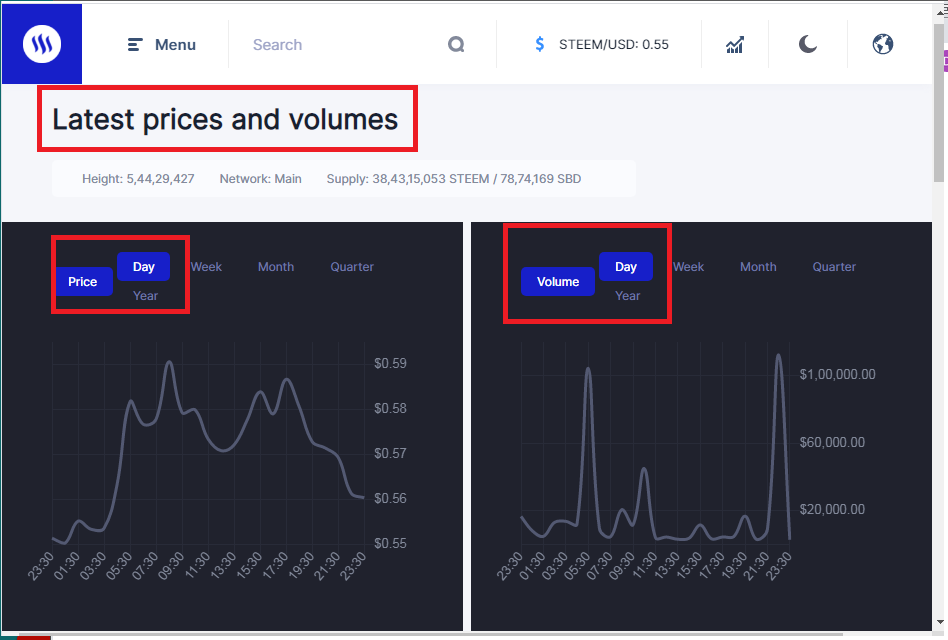The image size is (948, 640).
Task: Switch the price chart to Week
Action: tap(206, 267)
